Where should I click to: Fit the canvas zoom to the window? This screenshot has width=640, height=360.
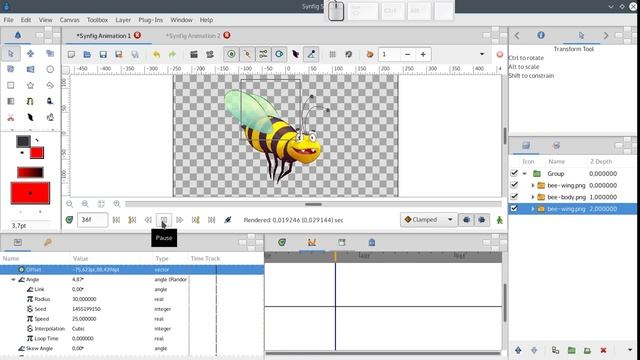[x=101, y=204]
